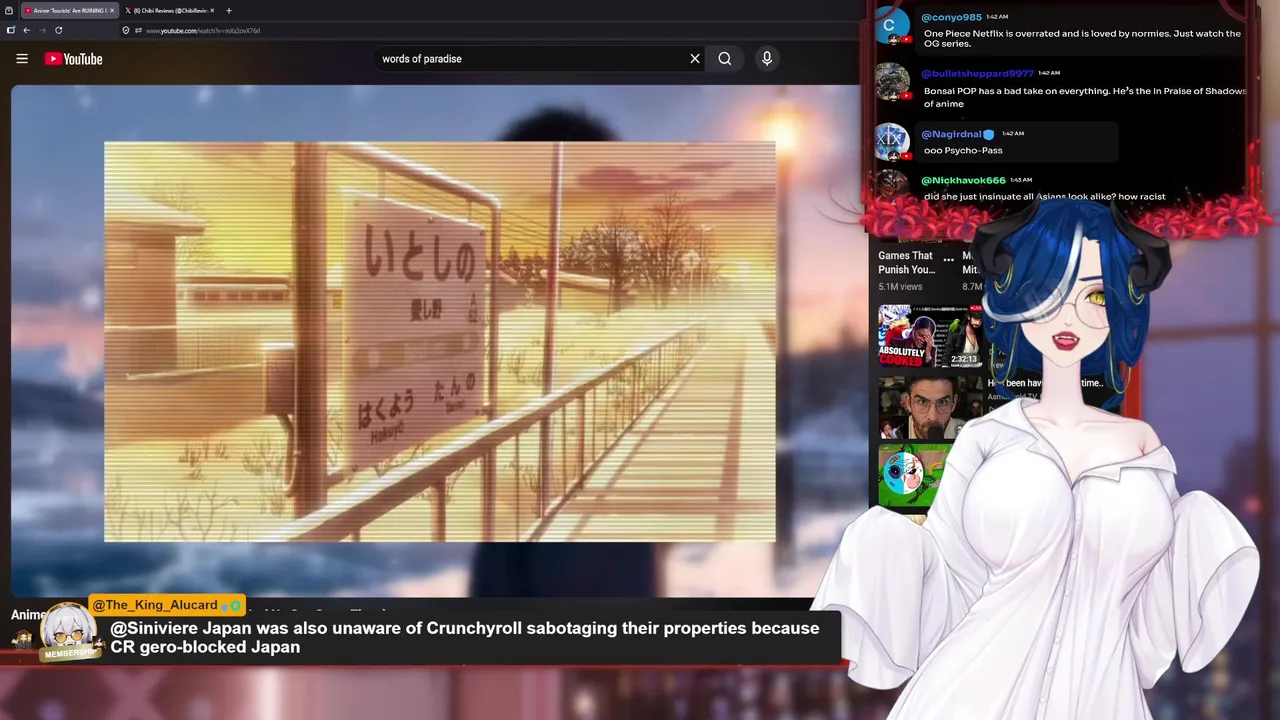
Task: Open site settings icon beside the URL
Action: click(x=138, y=30)
